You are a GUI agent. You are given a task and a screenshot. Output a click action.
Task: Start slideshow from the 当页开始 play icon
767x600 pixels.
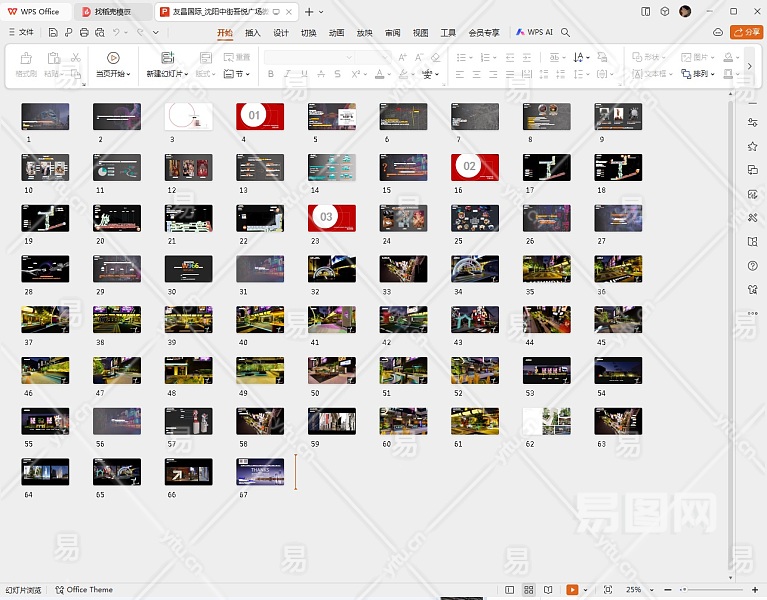coord(113,58)
